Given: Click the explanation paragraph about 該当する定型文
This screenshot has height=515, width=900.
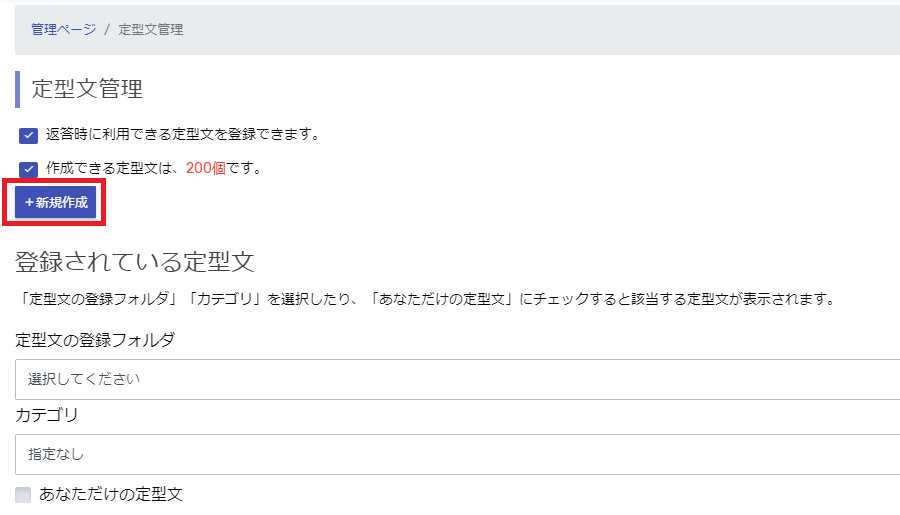Looking at the screenshot, I should click(x=426, y=299).
